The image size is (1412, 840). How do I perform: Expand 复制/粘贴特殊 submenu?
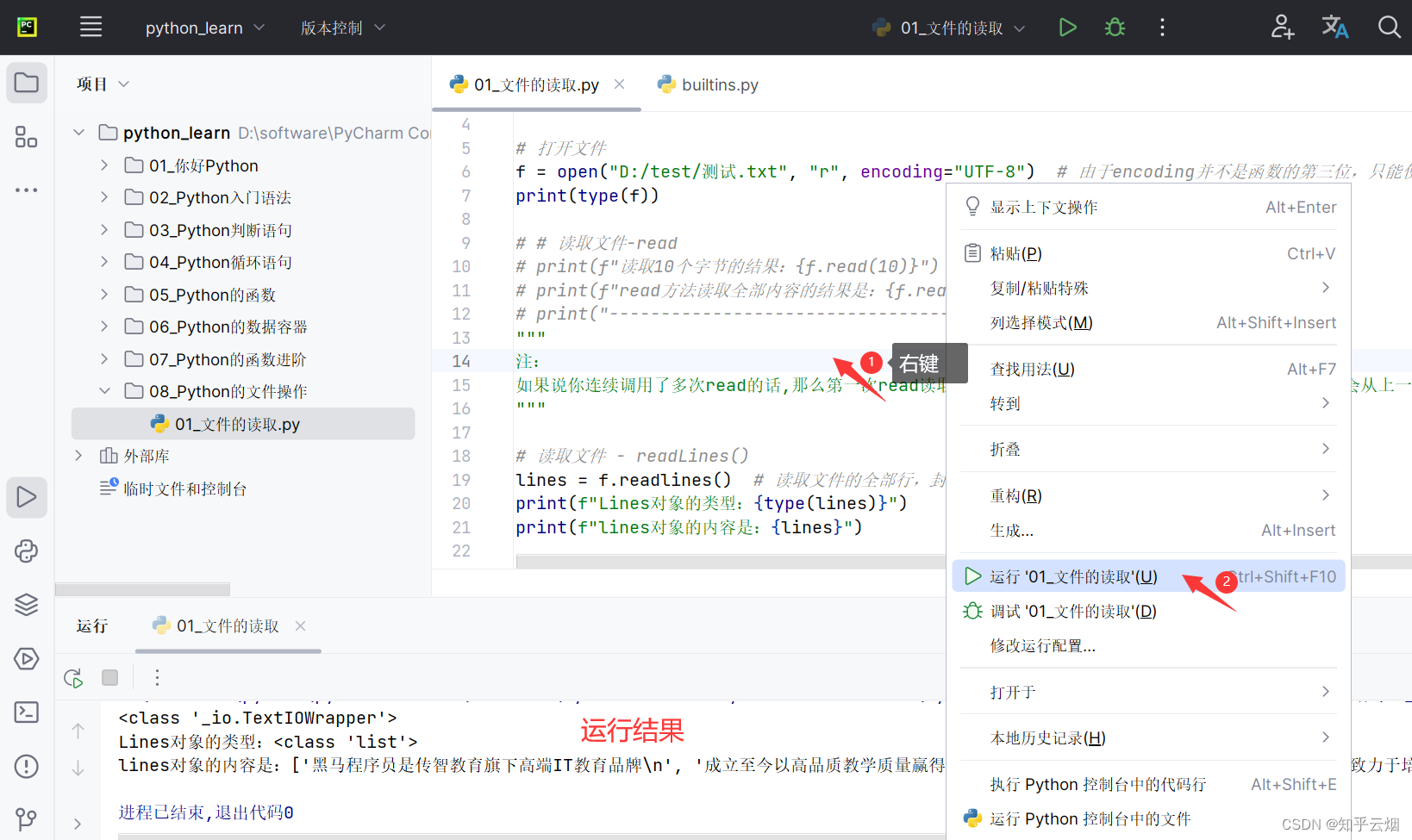point(1148,289)
